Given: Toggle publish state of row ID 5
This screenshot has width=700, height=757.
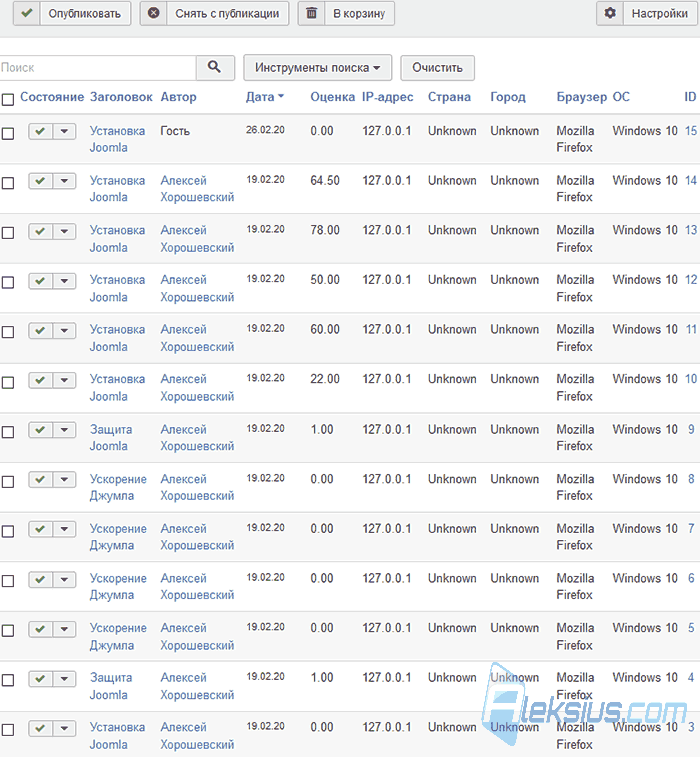Looking at the screenshot, I should [x=41, y=629].
